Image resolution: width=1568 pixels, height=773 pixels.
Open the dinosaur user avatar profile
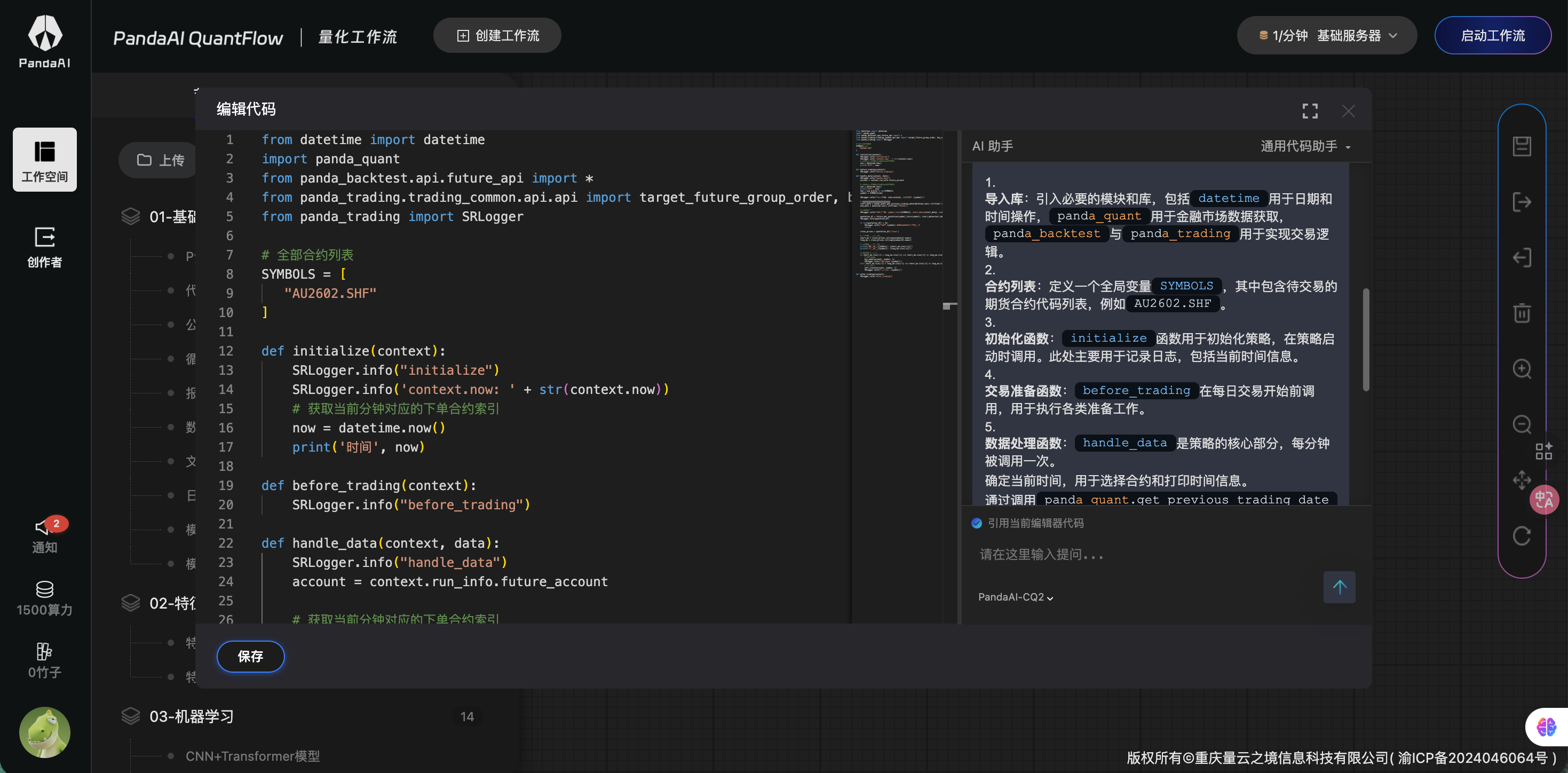(x=44, y=731)
